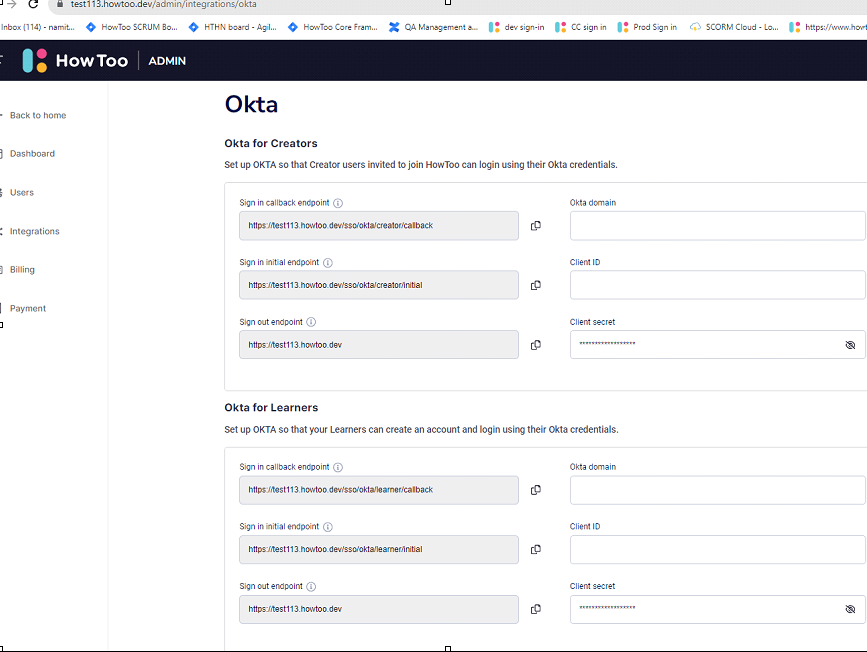This screenshot has height=652, width=867.
Task: Click the Learners Client ID field
Action: click(x=716, y=549)
